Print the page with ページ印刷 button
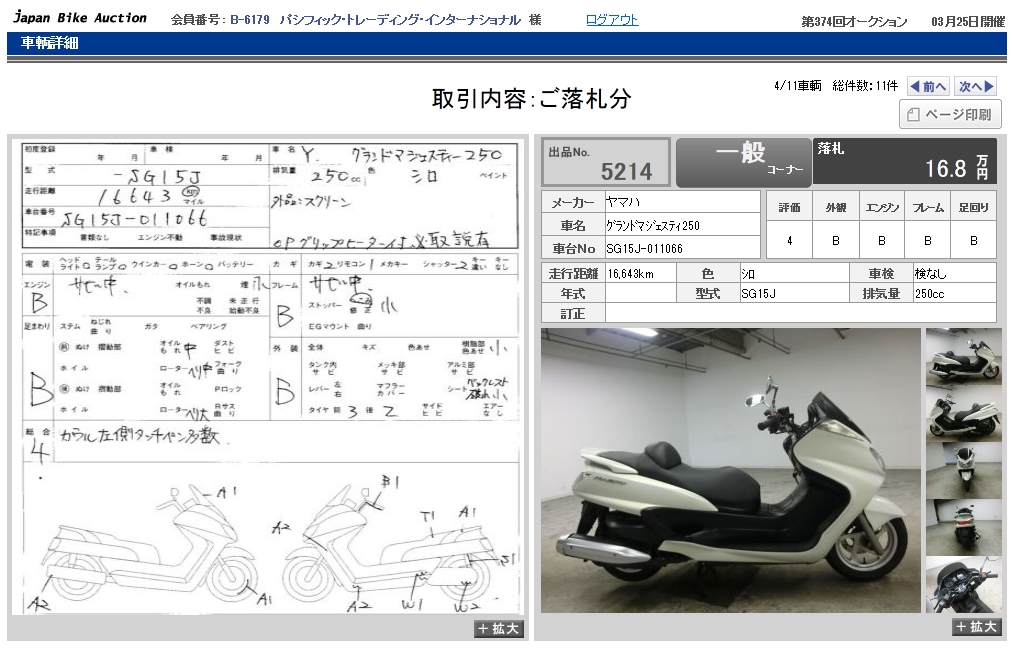 click(x=949, y=115)
